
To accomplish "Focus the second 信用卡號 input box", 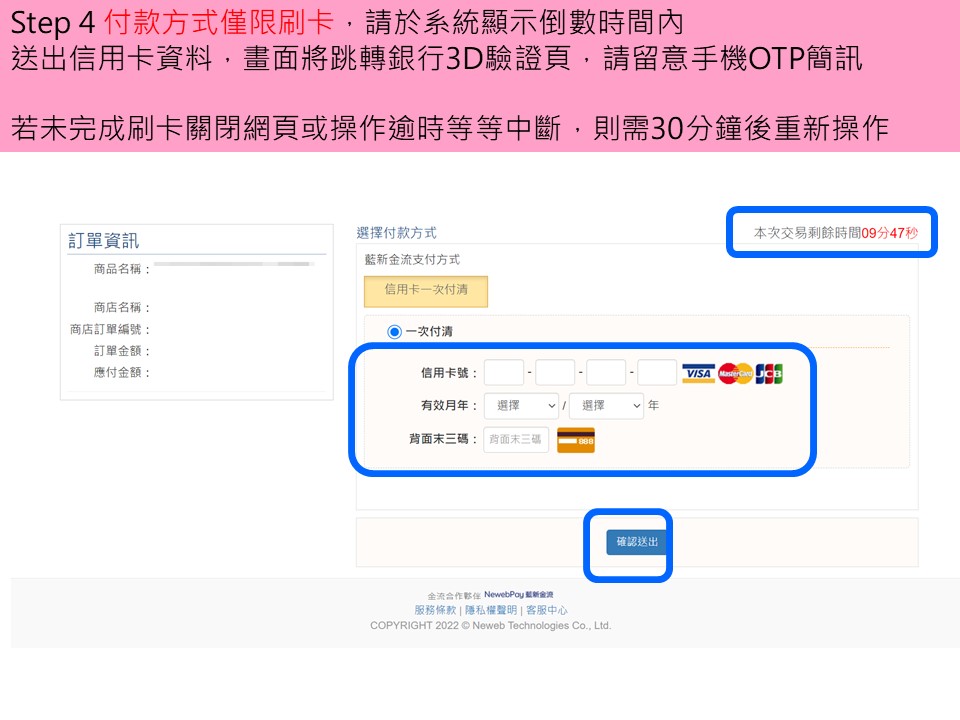I will point(555,373).
